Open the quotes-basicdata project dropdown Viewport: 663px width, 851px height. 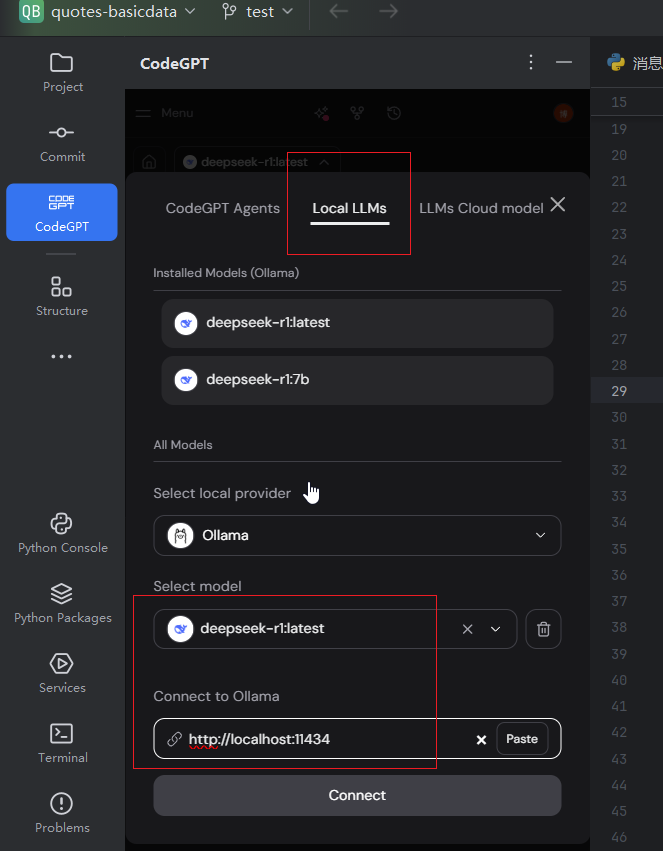click(110, 12)
